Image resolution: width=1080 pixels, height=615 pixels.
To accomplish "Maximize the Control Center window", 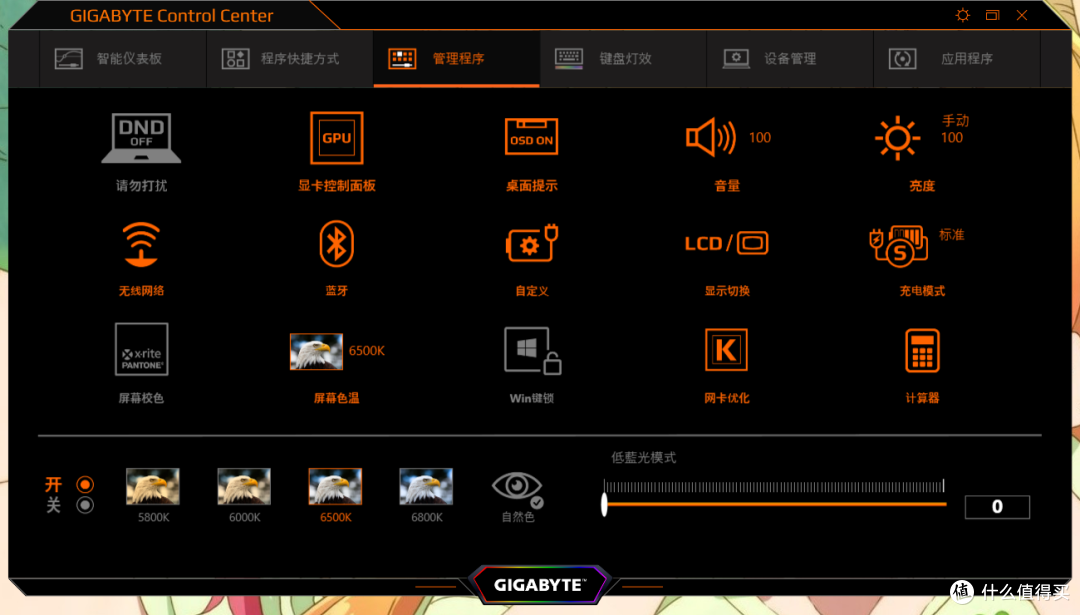I will 992,15.
